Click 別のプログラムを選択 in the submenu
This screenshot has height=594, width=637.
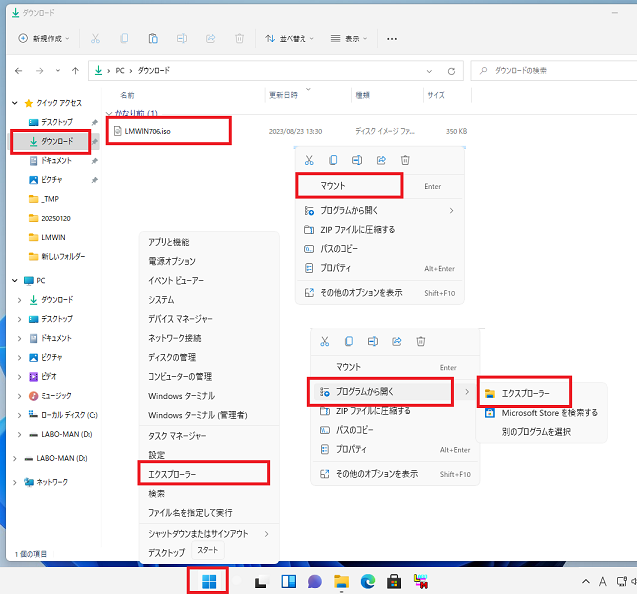coord(536,431)
